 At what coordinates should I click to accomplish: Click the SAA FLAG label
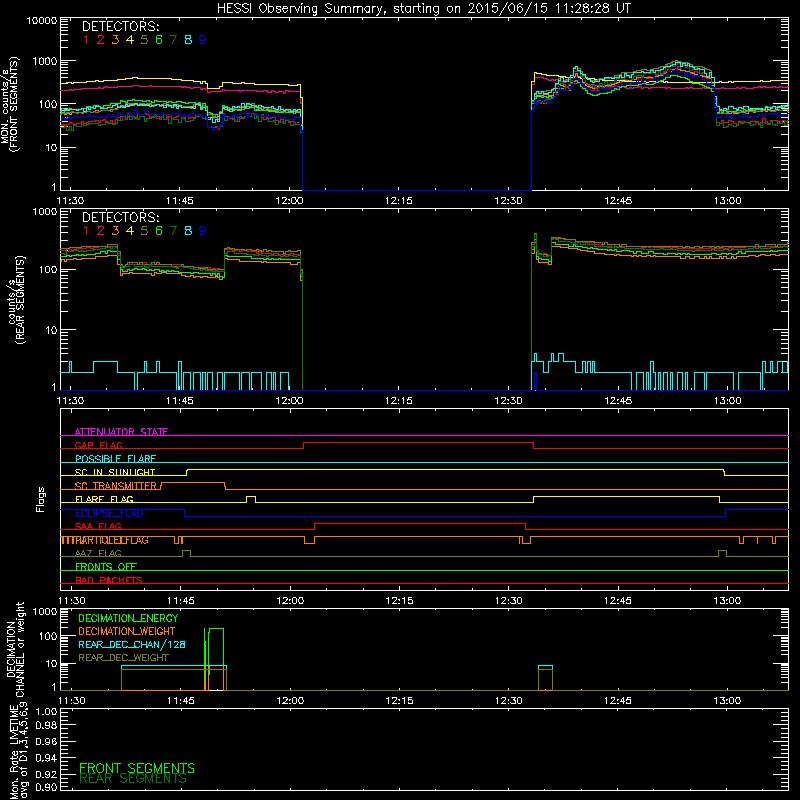pos(98,526)
